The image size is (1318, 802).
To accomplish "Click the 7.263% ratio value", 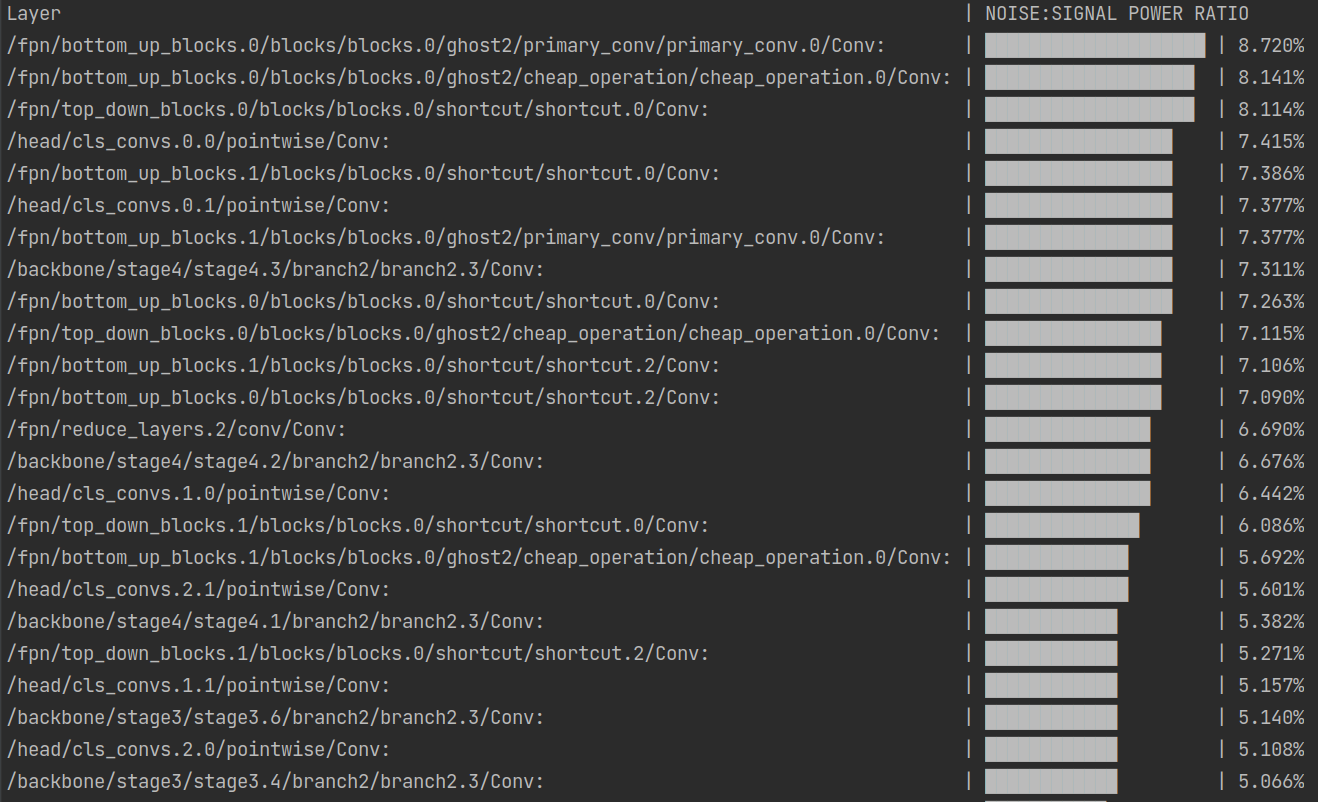I will (1271, 302).
